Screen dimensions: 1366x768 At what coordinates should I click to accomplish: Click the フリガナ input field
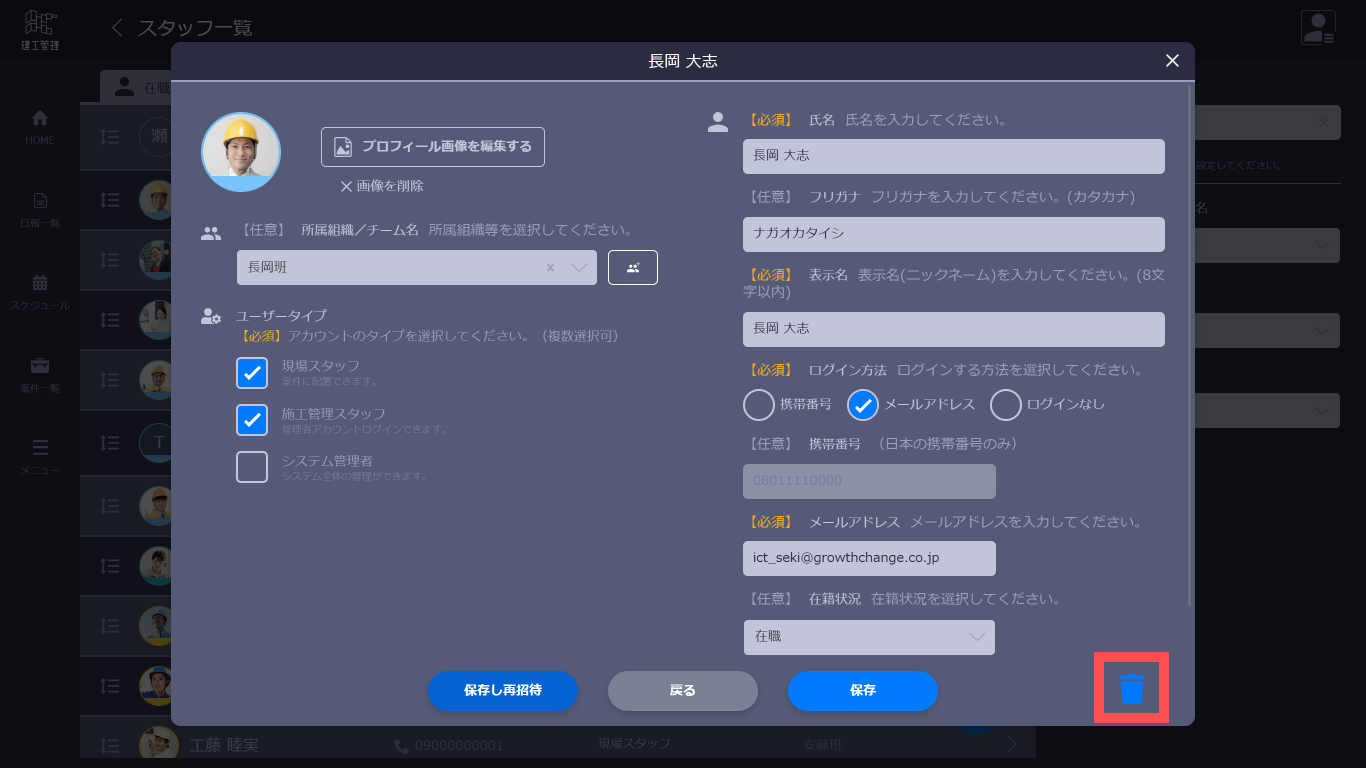954,234
